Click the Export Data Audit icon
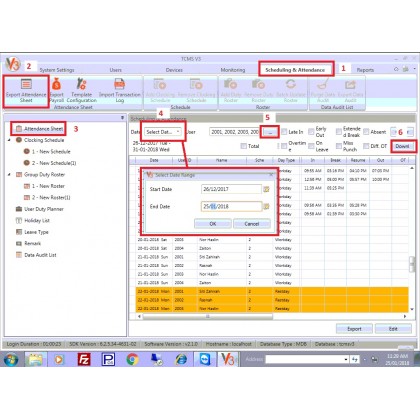Viewport: 420px width, 420px height. click(x=350, y=85)
